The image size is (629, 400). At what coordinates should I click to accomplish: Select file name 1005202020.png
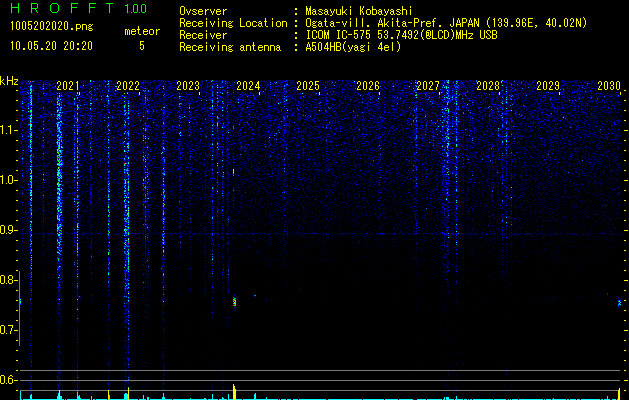coord(52,27)
